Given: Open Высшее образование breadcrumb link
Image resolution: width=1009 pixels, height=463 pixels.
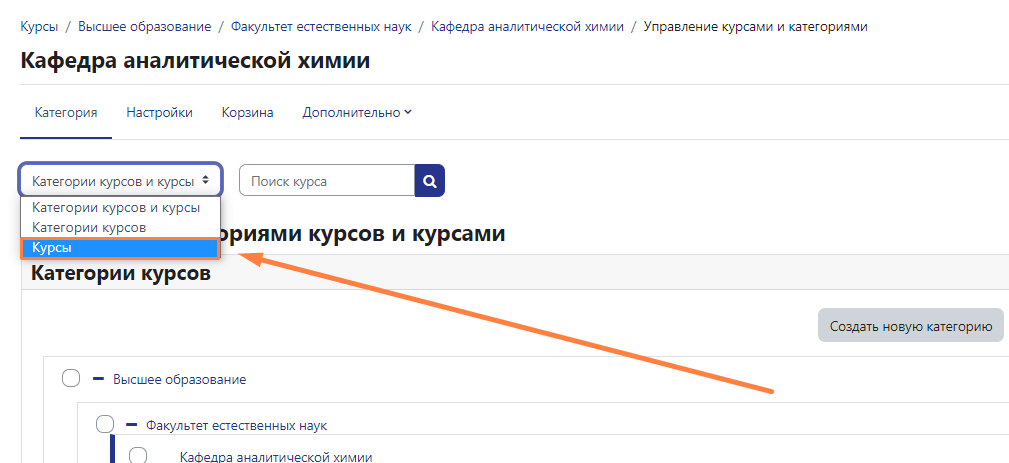Looking at the screenshot, I should (145, 26).
